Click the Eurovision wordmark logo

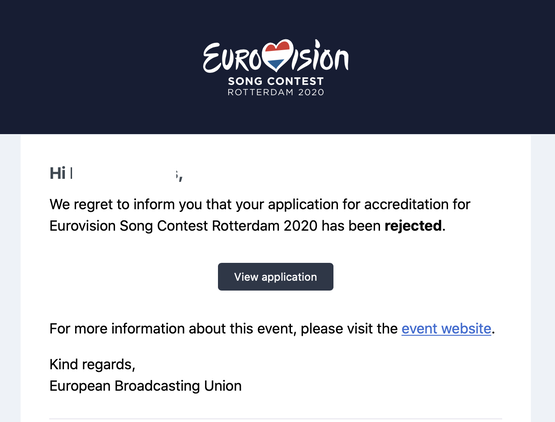(276, 56)
